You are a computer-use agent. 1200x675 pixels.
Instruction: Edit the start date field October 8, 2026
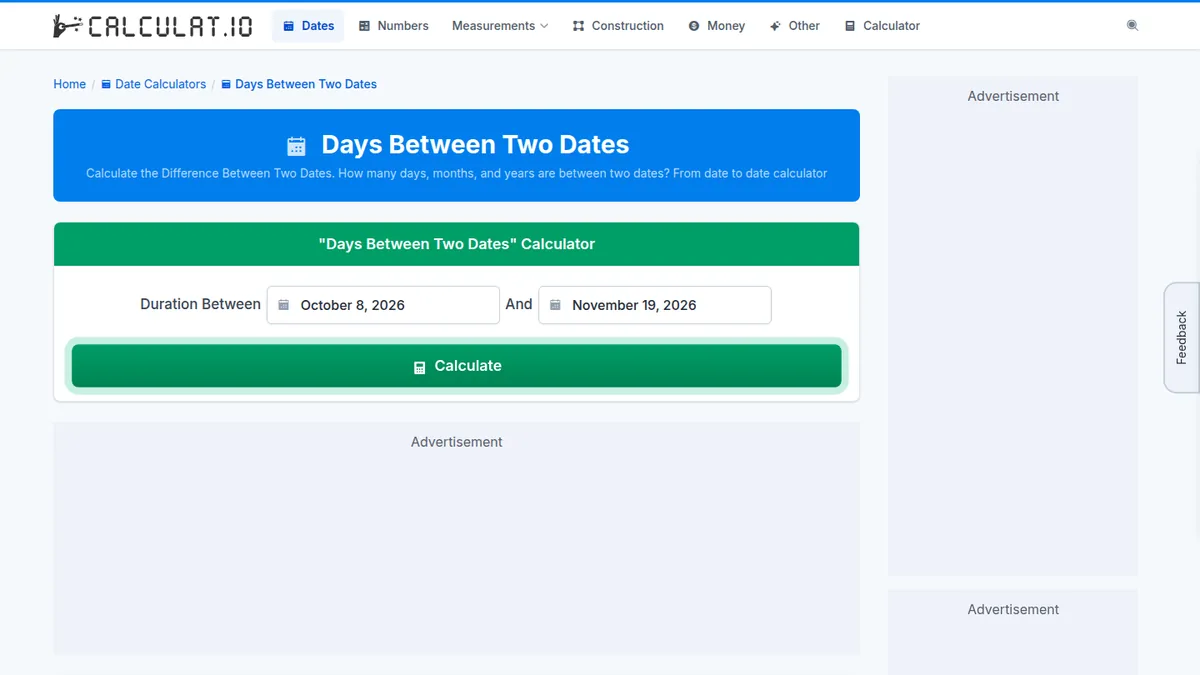[x=383, y=305]
